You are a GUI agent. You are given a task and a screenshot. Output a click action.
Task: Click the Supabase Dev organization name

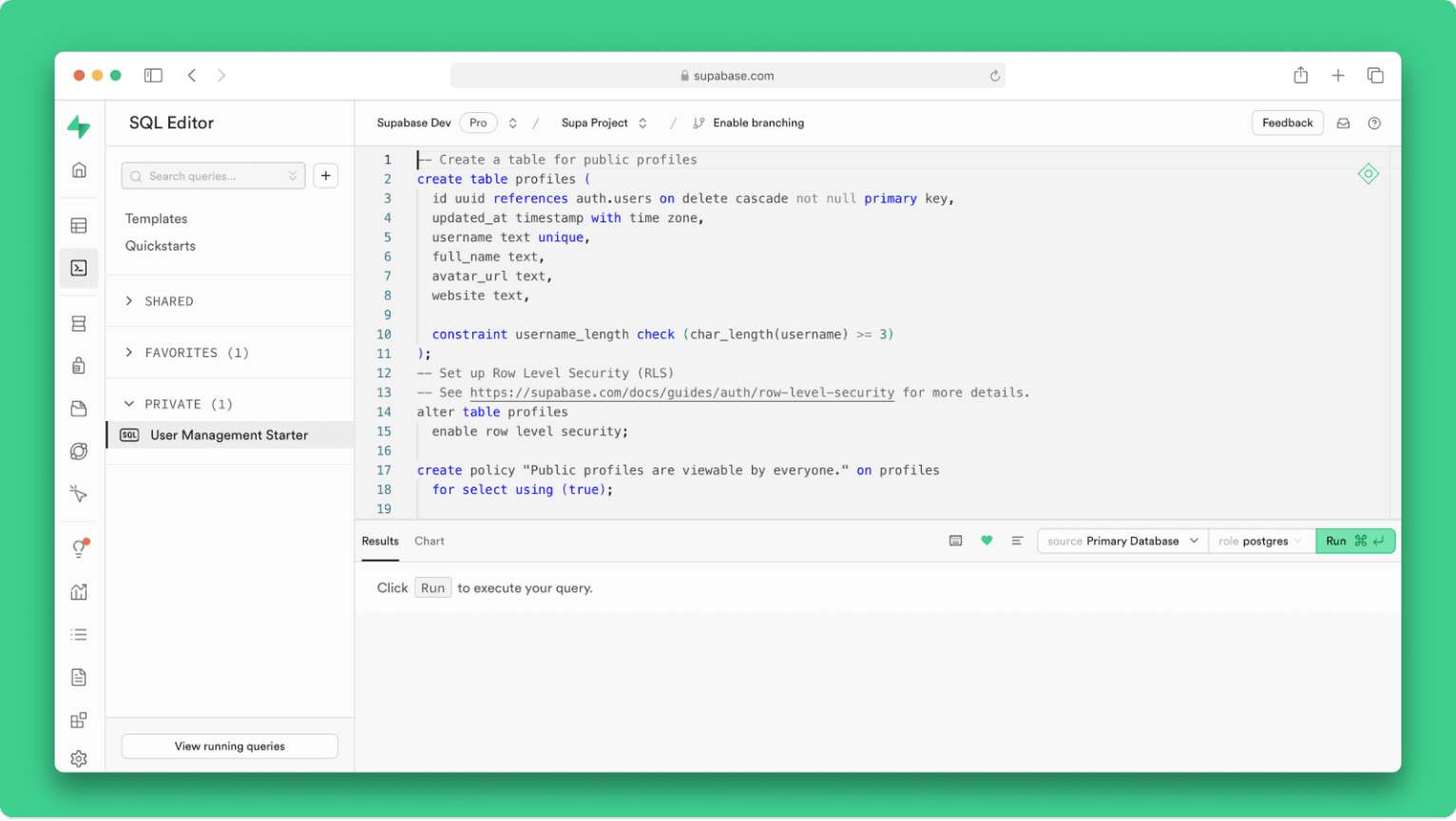point(413,124)
